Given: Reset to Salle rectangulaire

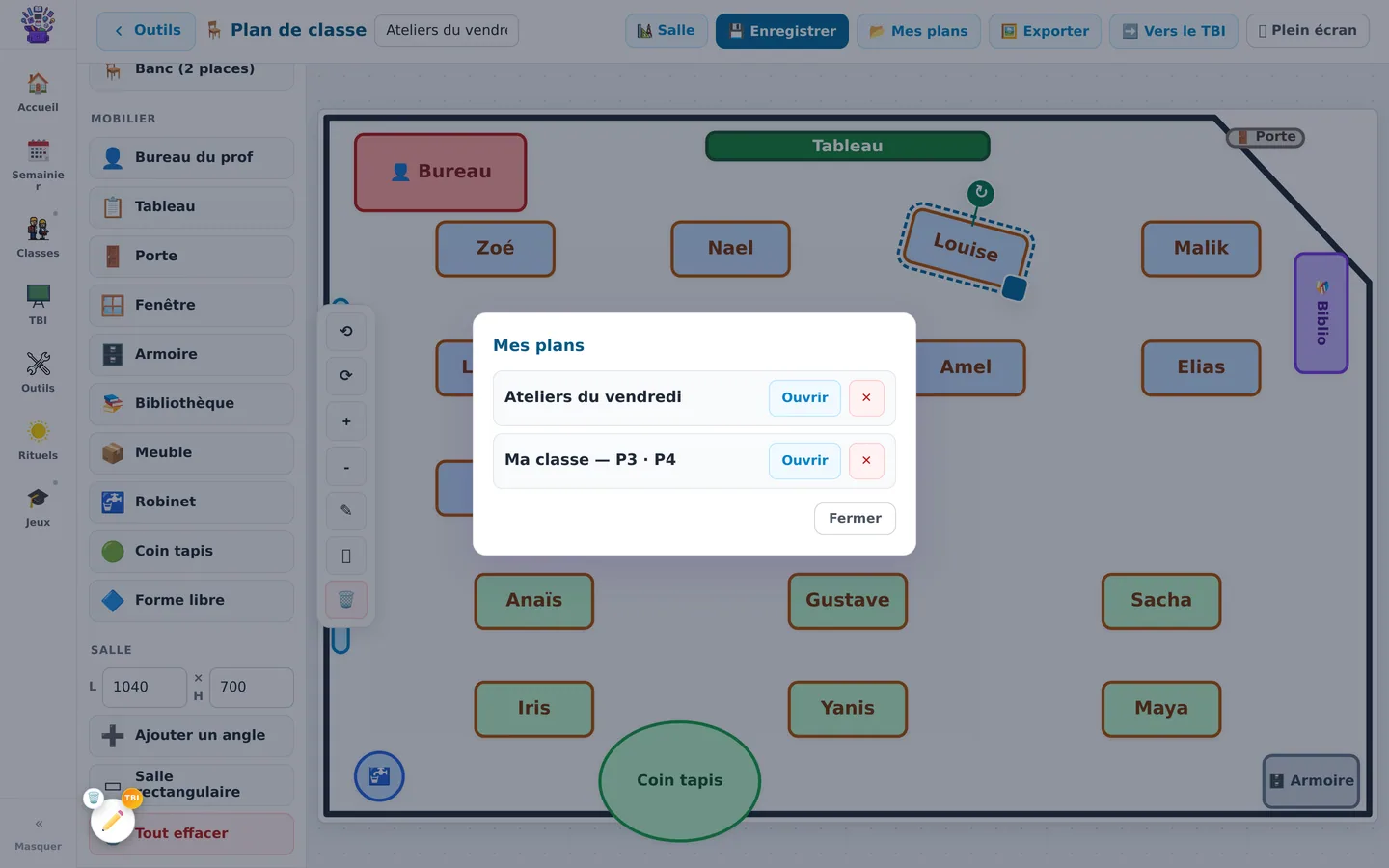Looking at the screenshot, I should click(191, 785).
